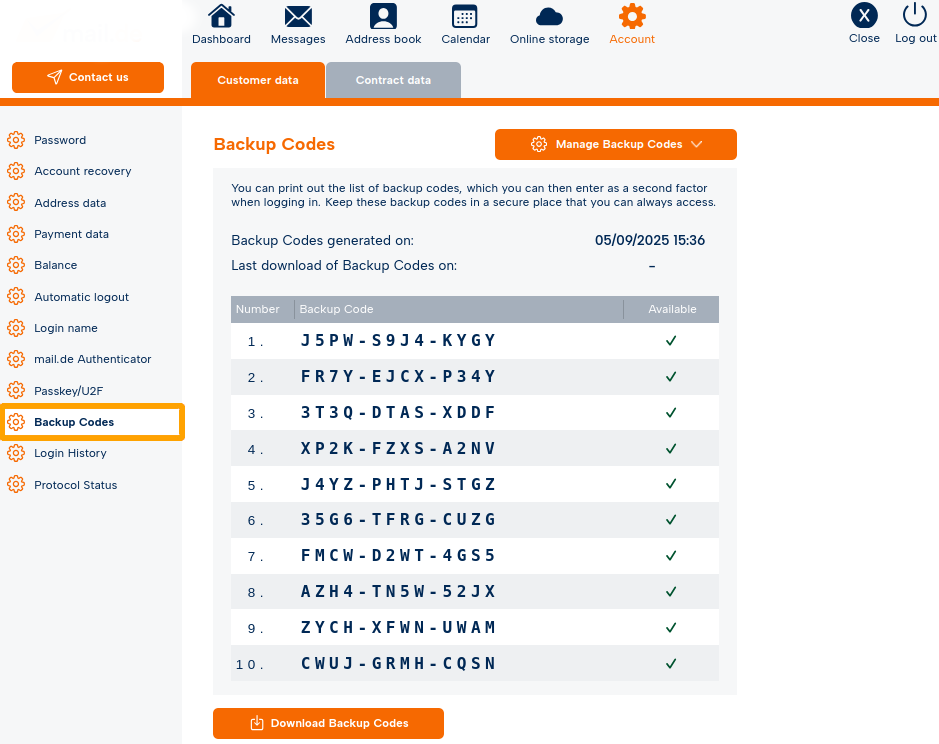This screenshot has height=744, width=939.
Task: Open the Login History entry
Action: click(70, 453)
